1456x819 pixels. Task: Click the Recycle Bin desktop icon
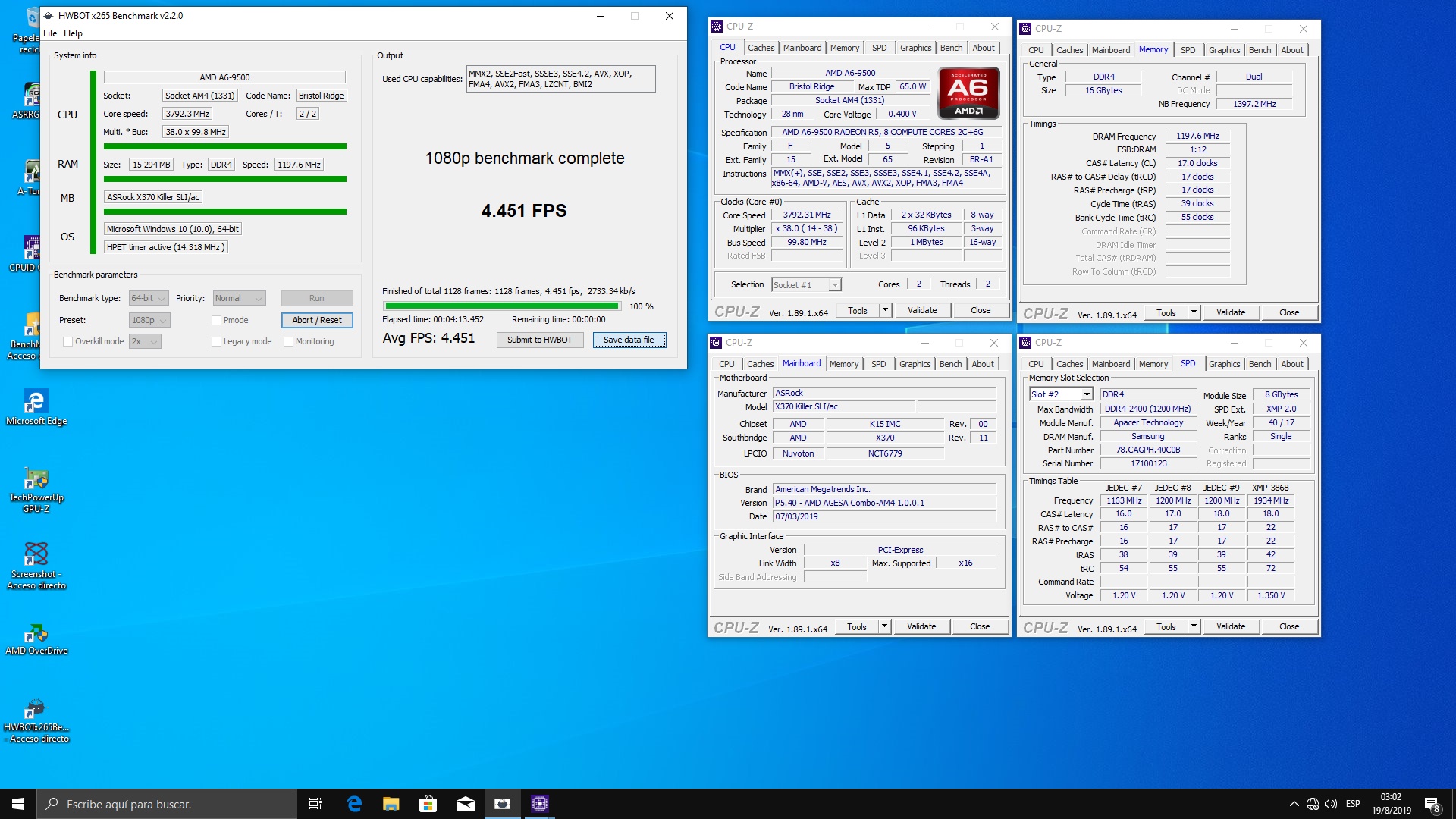[29, 30]
